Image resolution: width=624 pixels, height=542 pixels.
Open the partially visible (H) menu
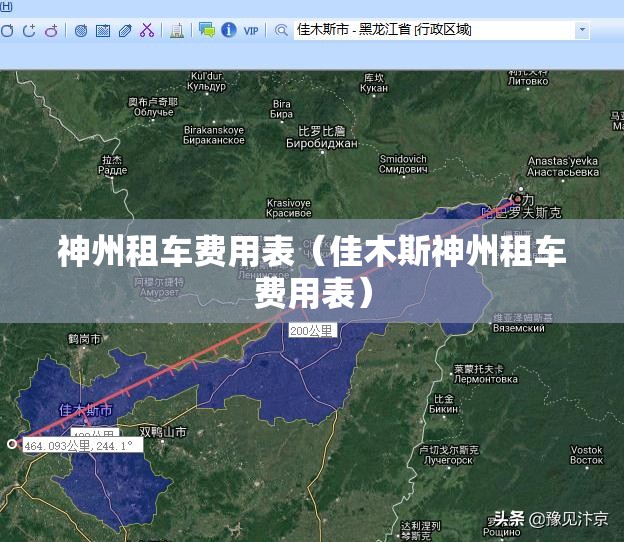[x=6, y=6]
